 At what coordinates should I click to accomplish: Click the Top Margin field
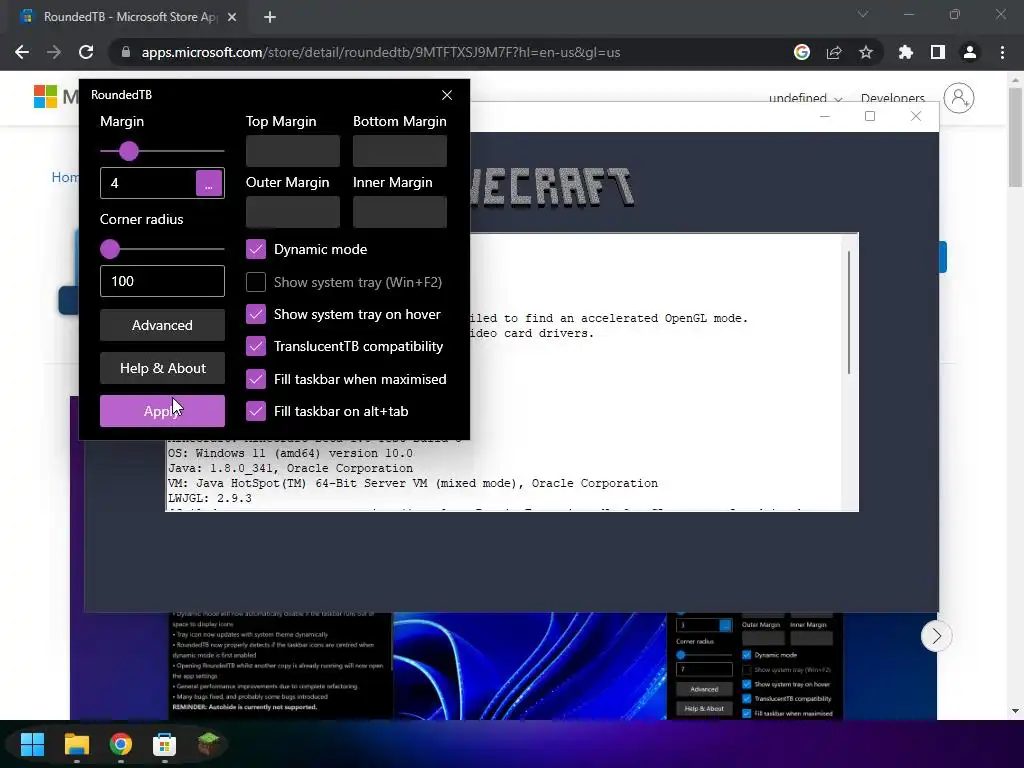pos(293,151)
